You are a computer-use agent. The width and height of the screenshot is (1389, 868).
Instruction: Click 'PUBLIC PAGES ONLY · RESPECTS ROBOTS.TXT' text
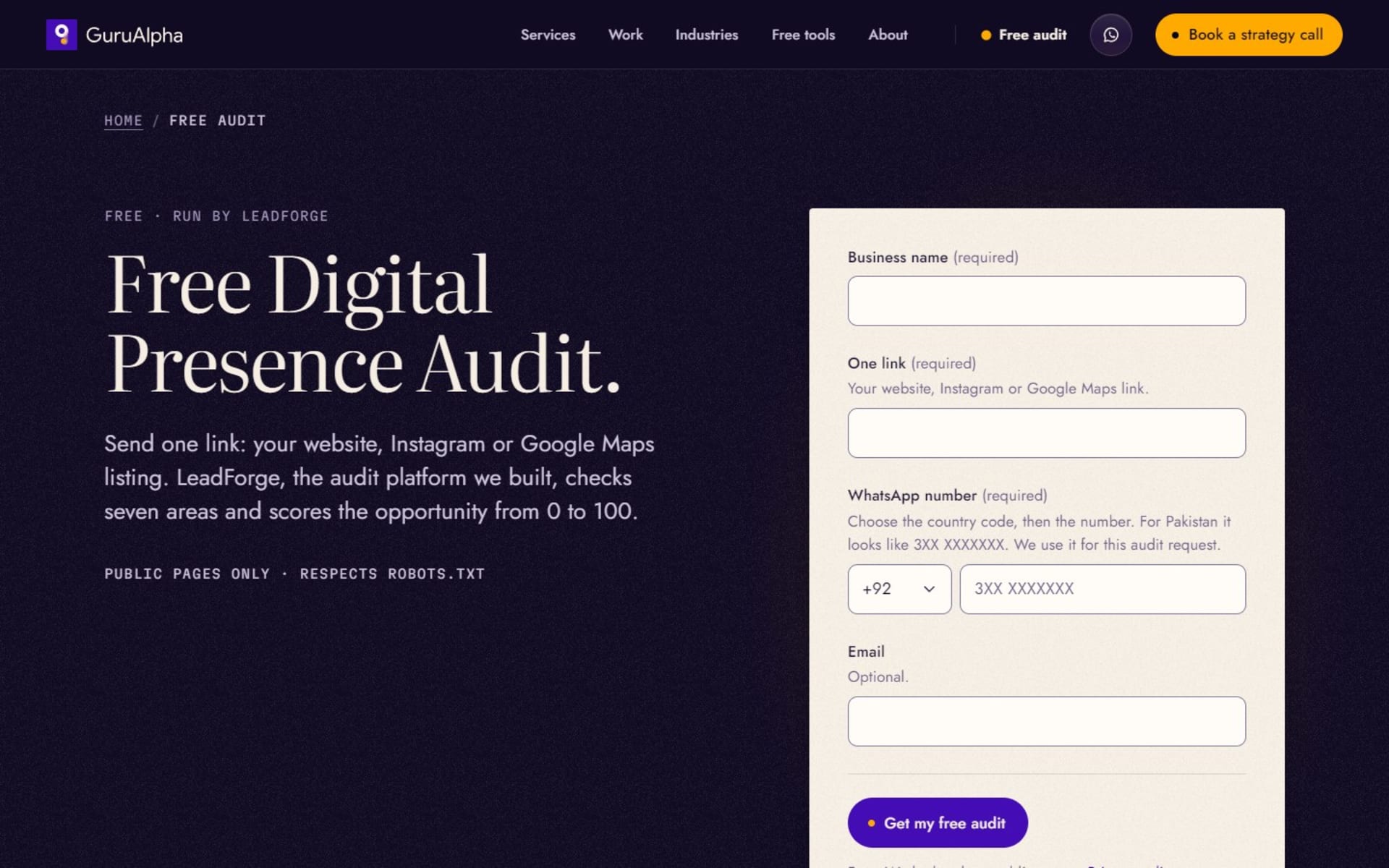(x=294, y=574)
